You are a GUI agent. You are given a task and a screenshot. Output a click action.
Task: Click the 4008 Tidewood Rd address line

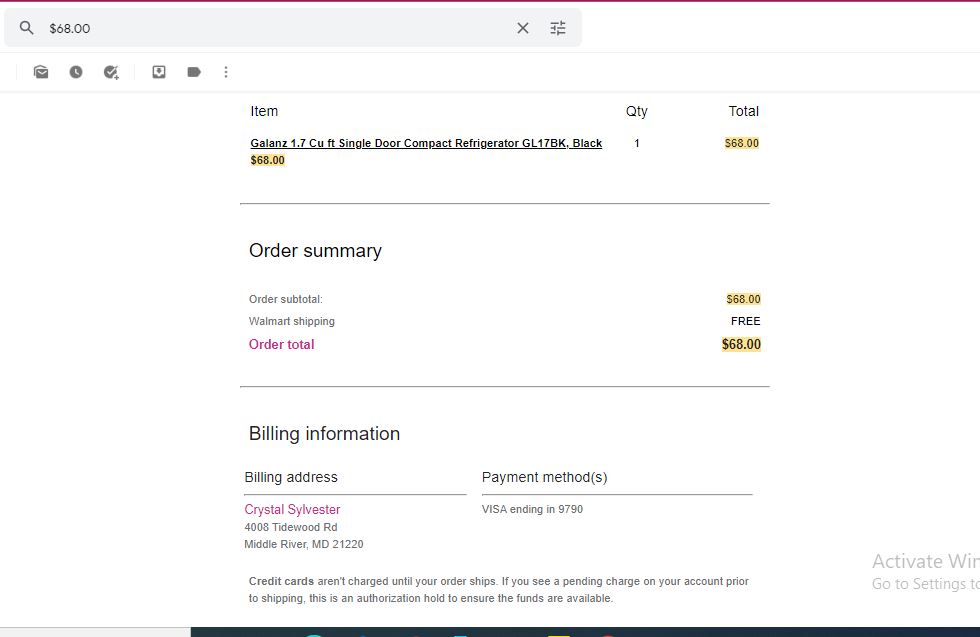[291, 528]
